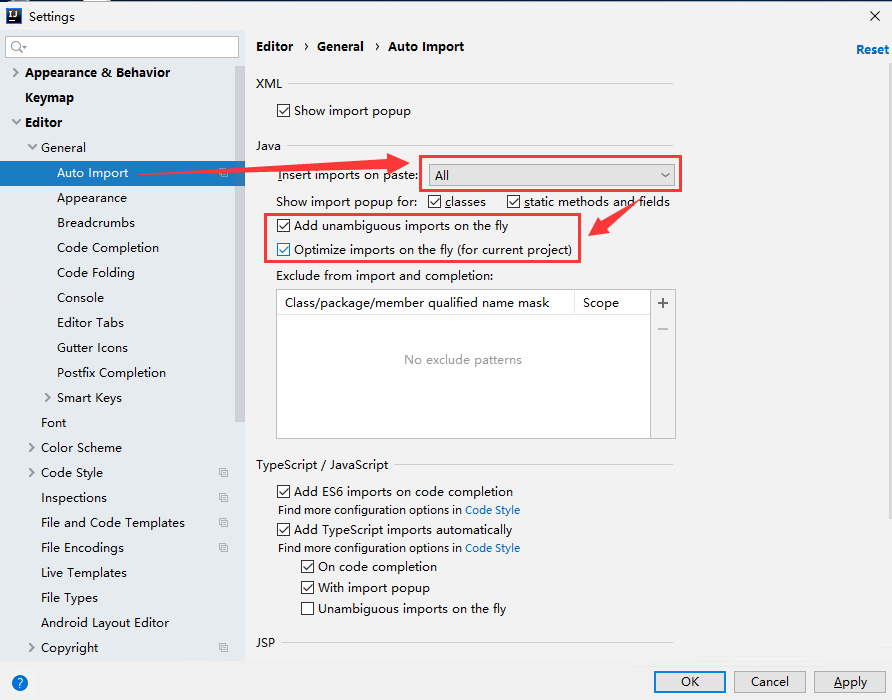
Task: Open Console settings
Action: [81, 298]
